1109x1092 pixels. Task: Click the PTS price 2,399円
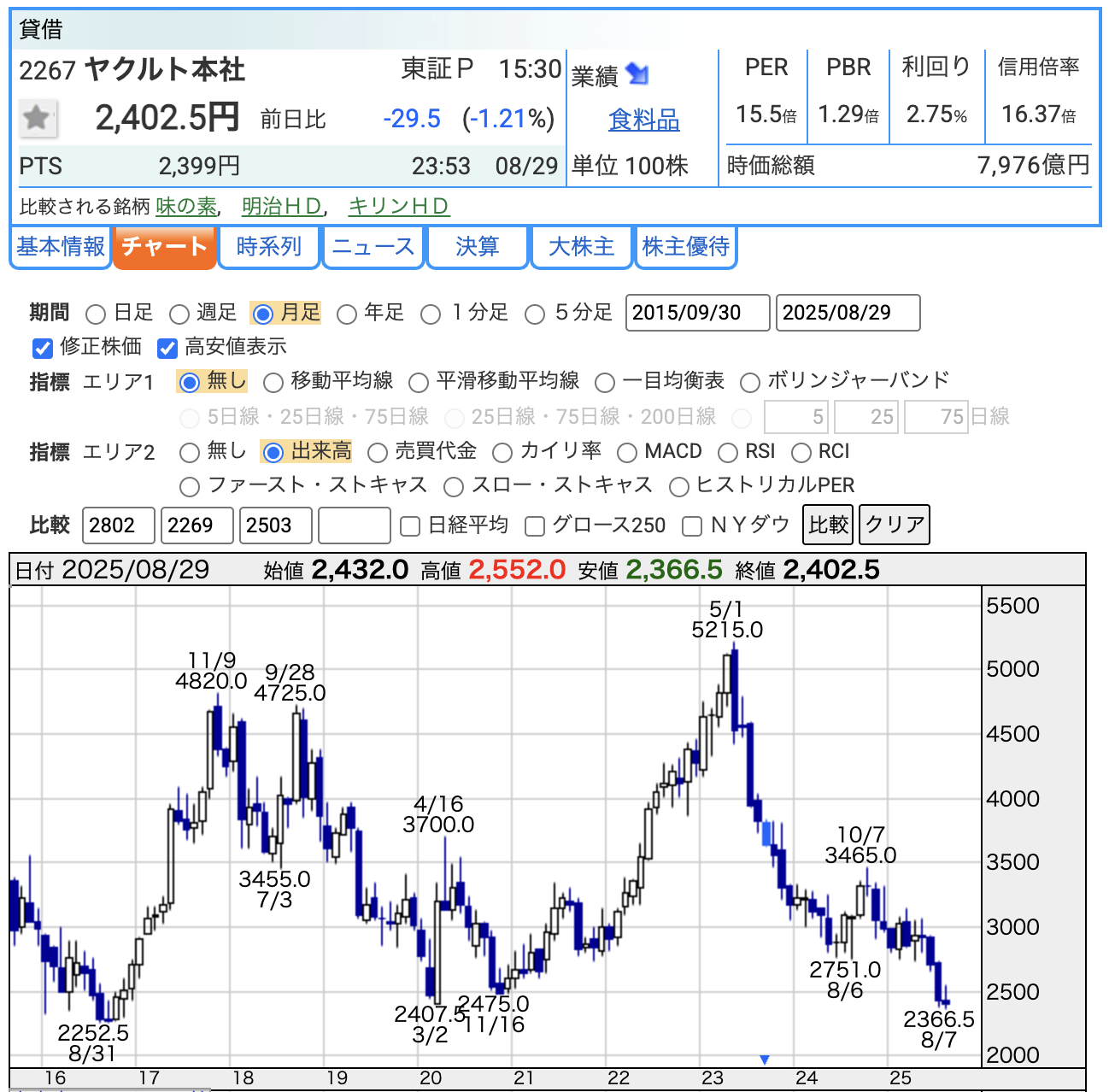tap(199, 166)
